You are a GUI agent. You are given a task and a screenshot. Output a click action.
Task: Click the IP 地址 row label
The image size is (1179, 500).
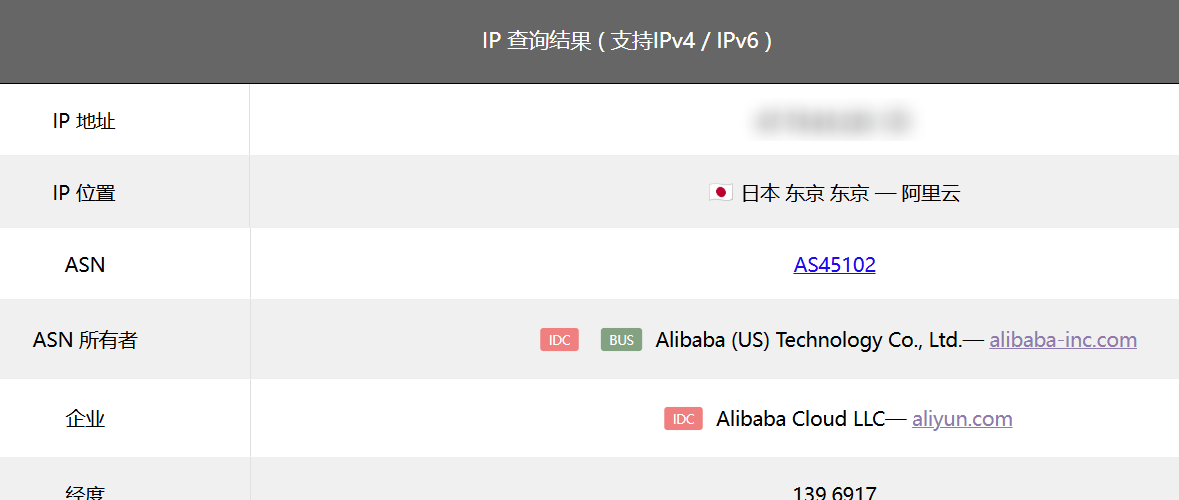tap(84, 121)
